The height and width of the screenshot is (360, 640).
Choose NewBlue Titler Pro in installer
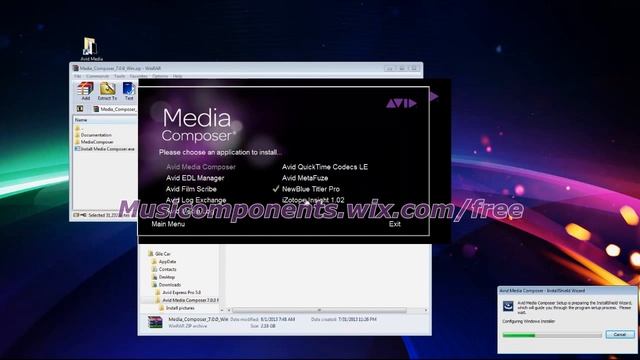point(311,189)
